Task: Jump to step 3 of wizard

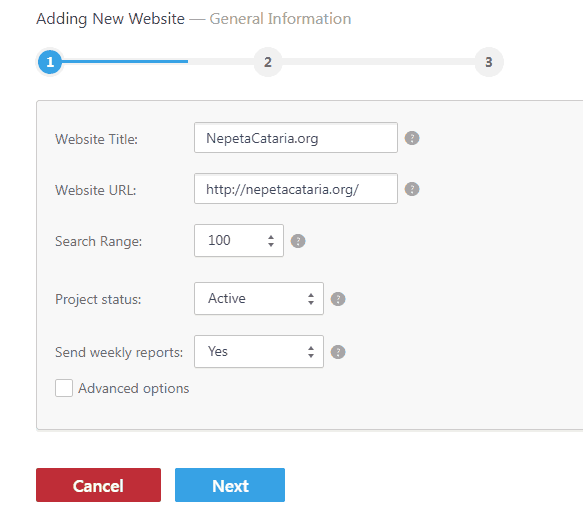Action: pos(489,62)
